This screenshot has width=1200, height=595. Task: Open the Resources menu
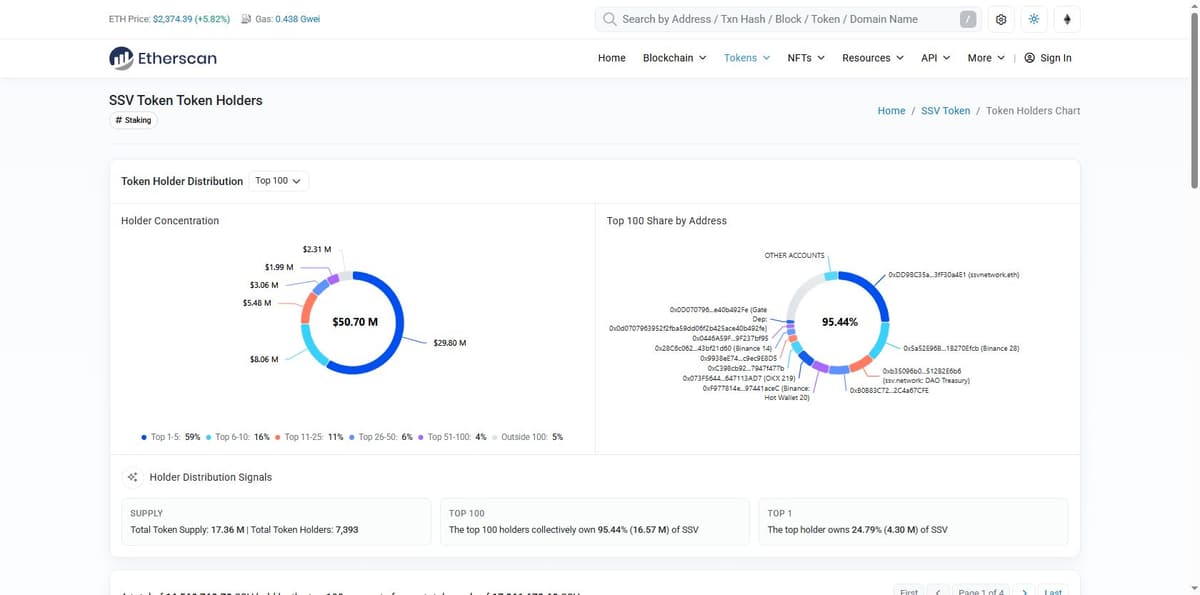pyautogui.click(x=872, y=58)
